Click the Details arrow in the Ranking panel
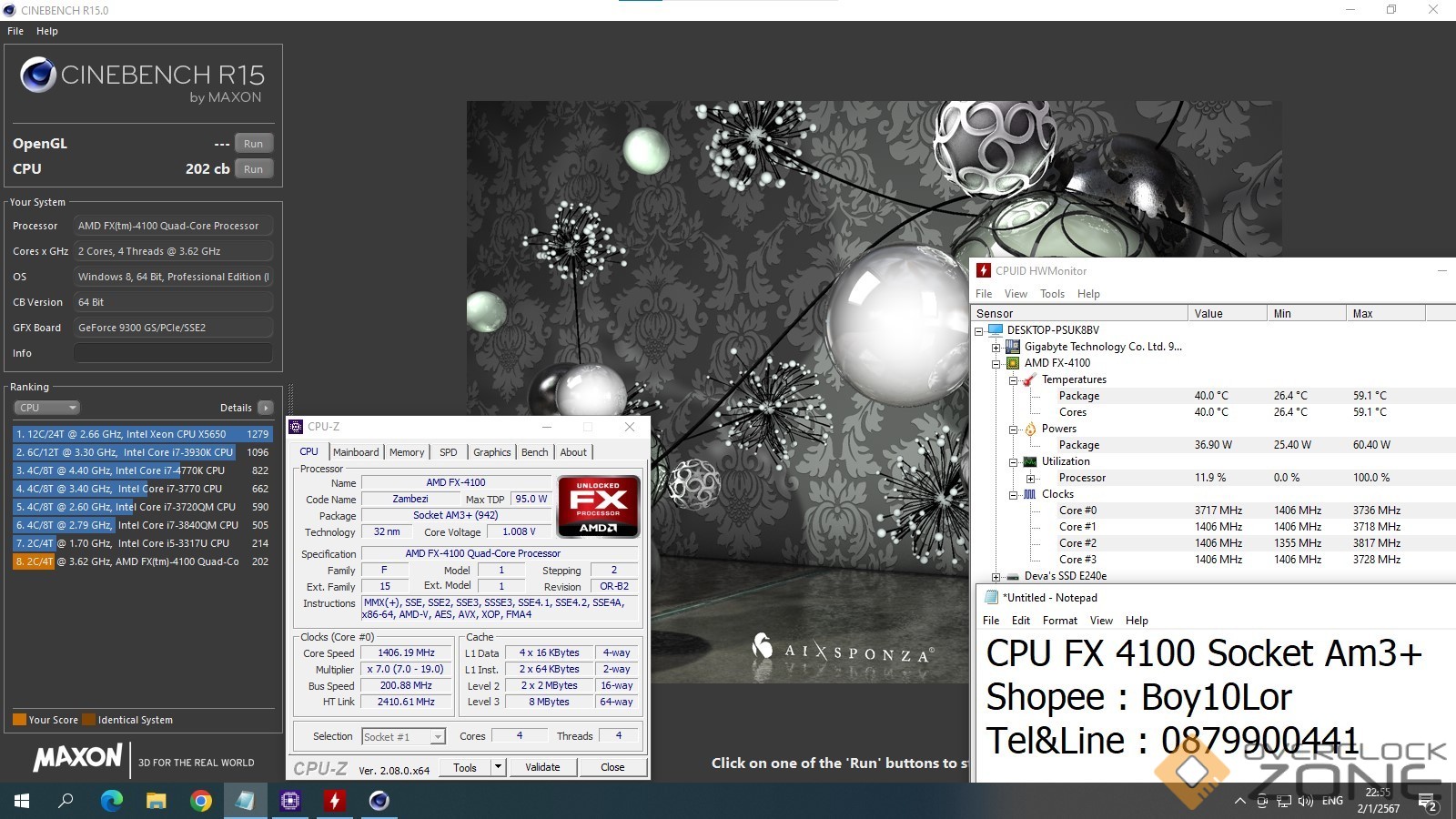 pos(265,408)
